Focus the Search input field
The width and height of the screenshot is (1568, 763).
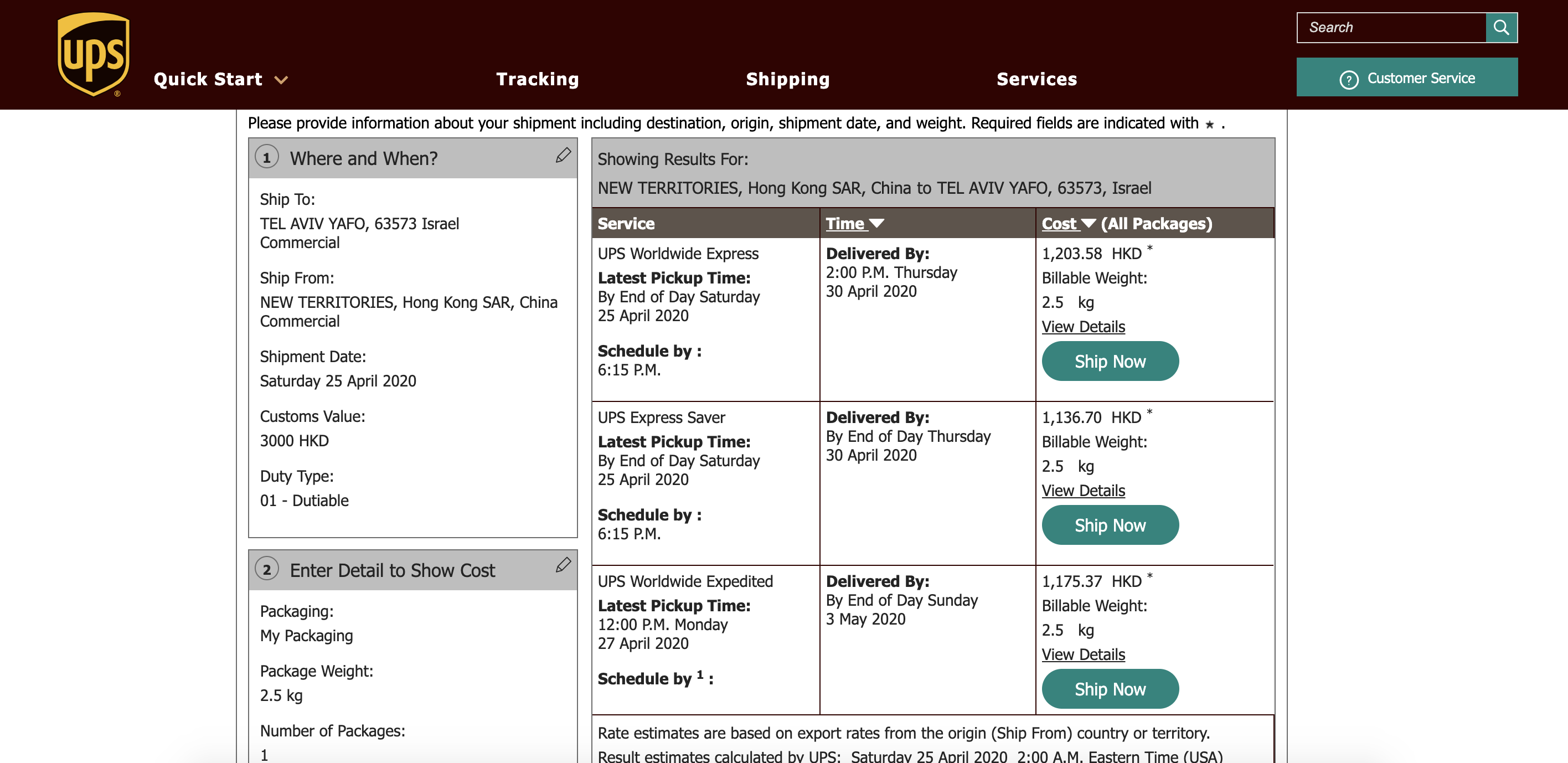[1391, 27]
